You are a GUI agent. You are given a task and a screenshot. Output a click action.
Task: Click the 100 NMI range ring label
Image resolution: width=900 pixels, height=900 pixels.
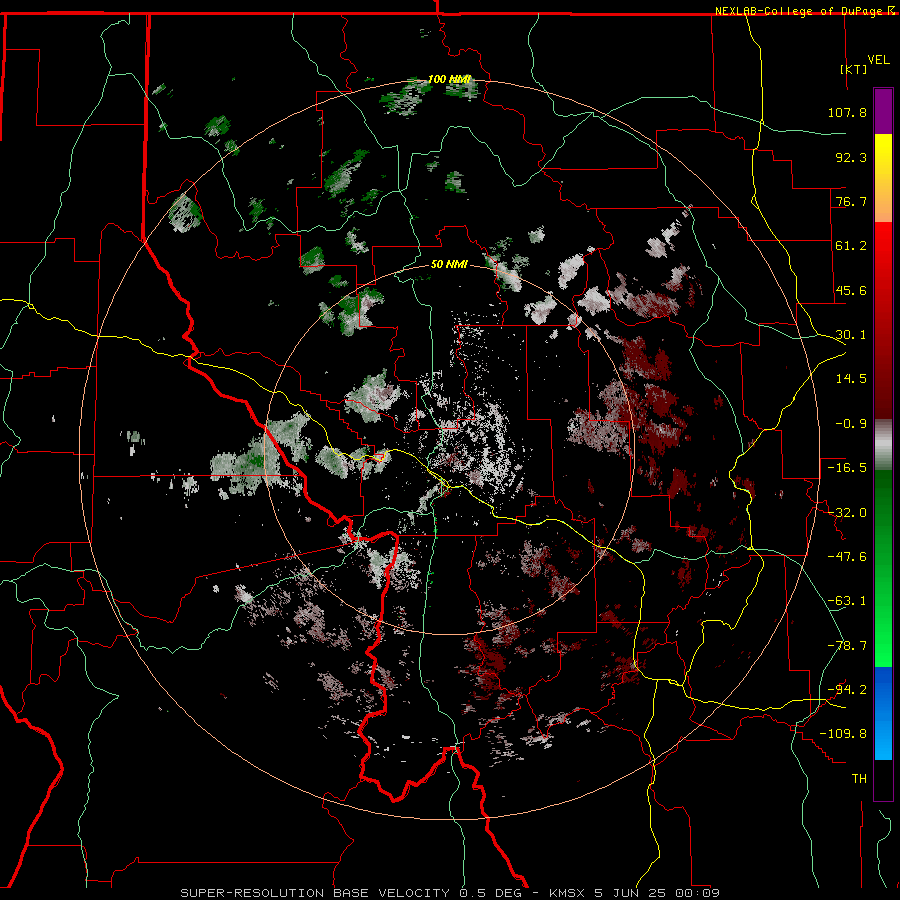(x=449, y=79)
